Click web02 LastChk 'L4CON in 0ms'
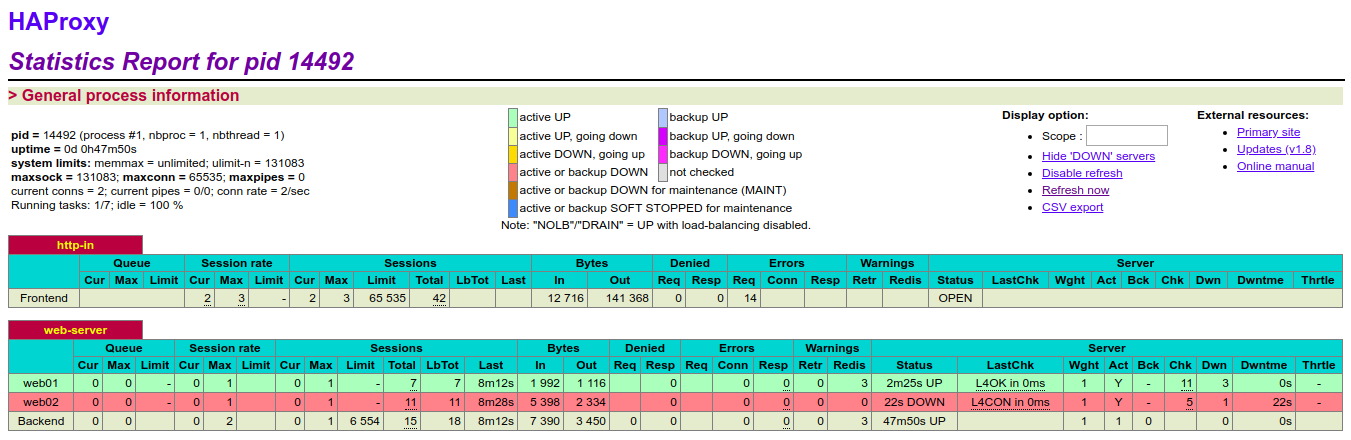Viewport: 1351px width, 440px height. click(x=1010, y=402)
